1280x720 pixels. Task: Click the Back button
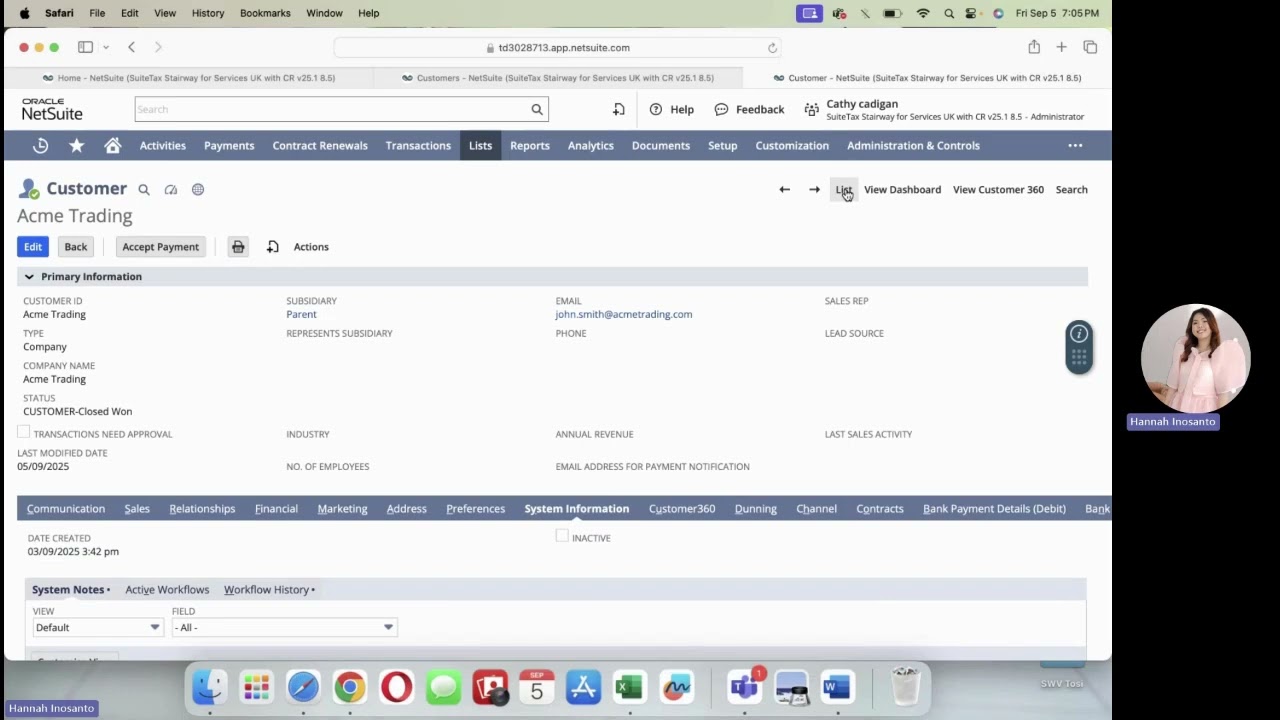[76, 247]
